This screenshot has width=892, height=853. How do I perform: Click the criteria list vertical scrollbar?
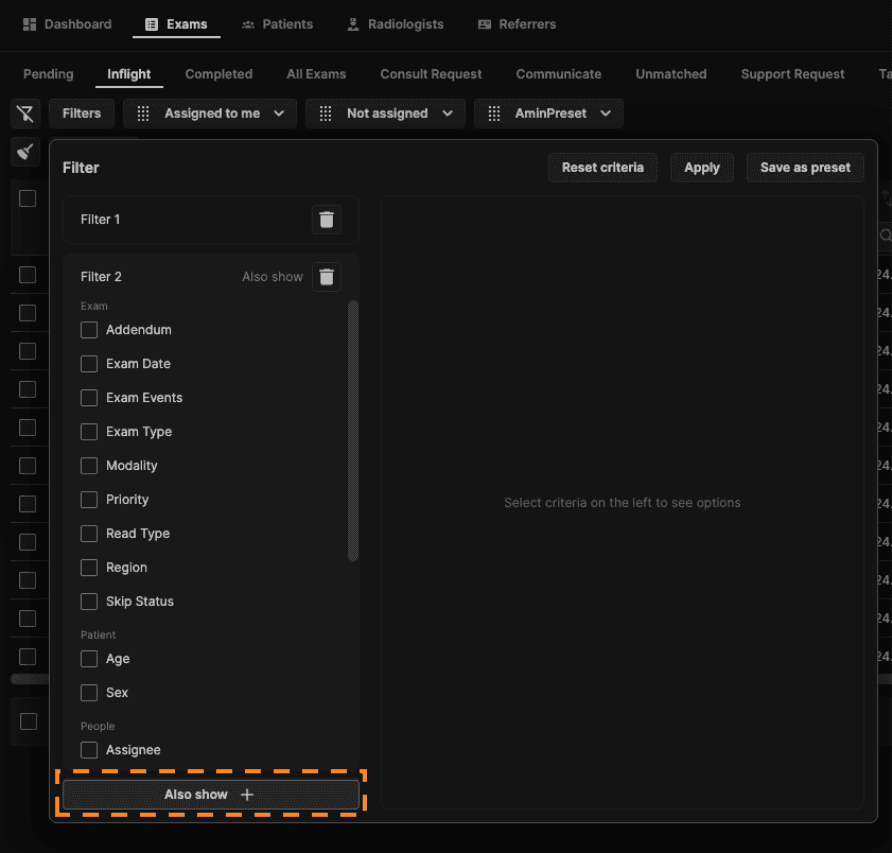click(x=353, y=431)
